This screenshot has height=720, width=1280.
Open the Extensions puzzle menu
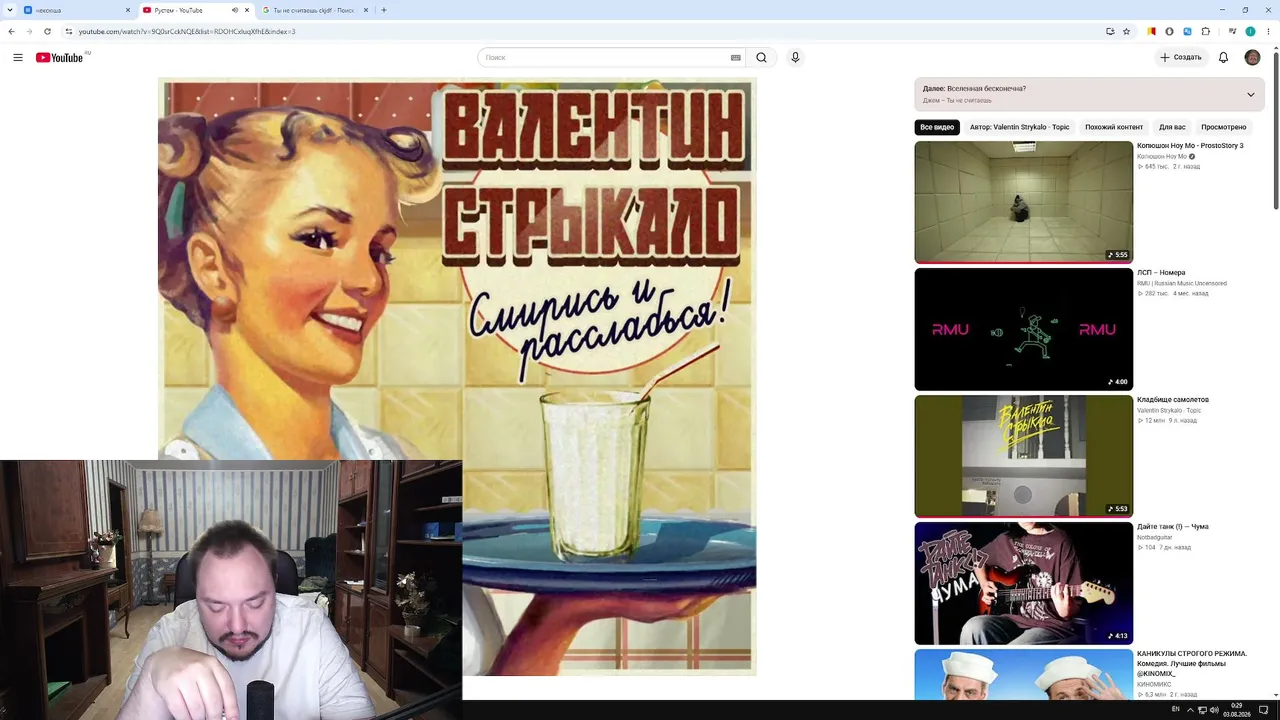pyautogui.click(x=1206, y=31)
